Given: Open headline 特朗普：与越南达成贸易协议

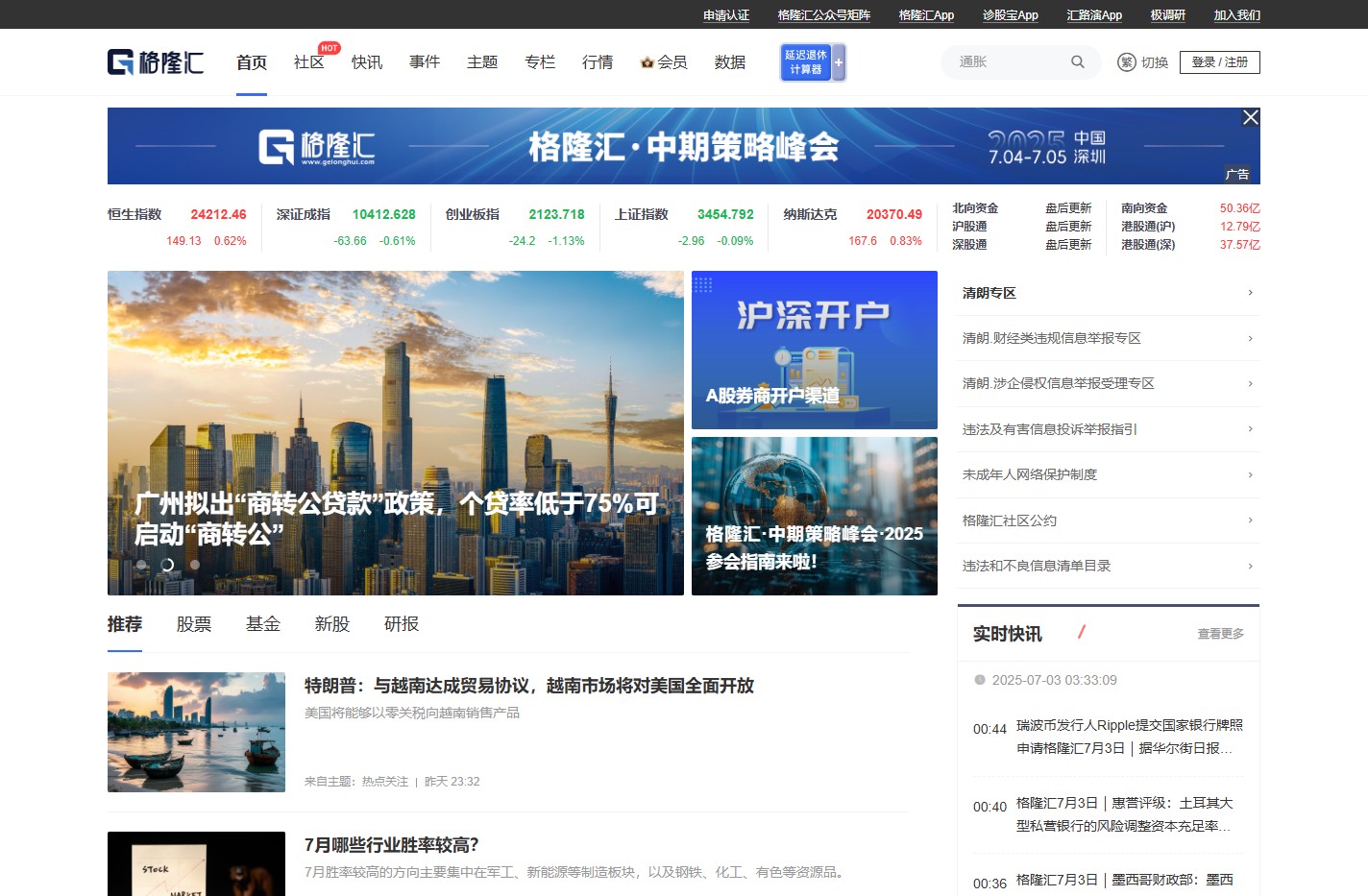Looking at the screenshot, I should (529, 686).
